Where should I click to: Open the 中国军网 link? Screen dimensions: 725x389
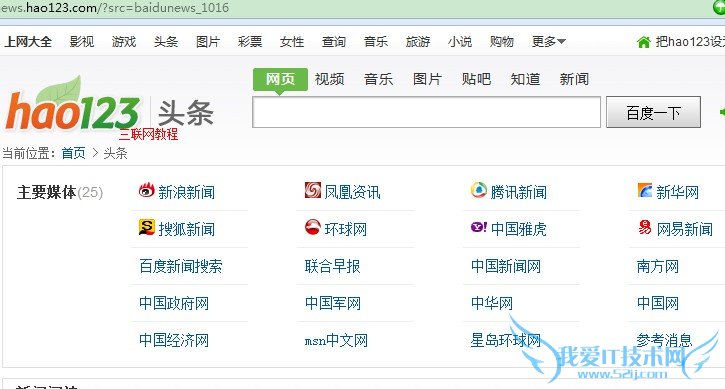coord(333,303)
